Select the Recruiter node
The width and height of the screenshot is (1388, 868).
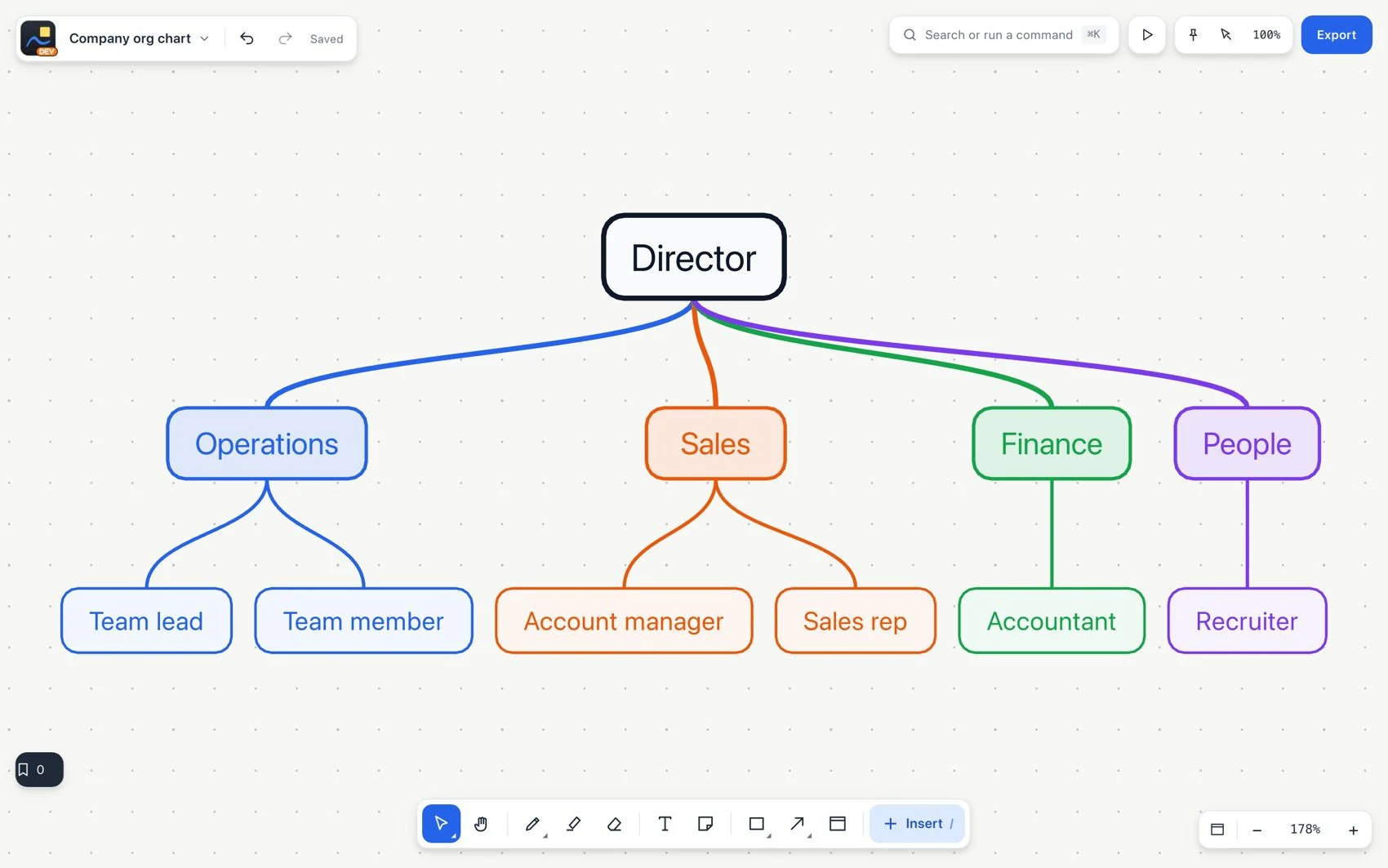click(x=1247, y=621)
